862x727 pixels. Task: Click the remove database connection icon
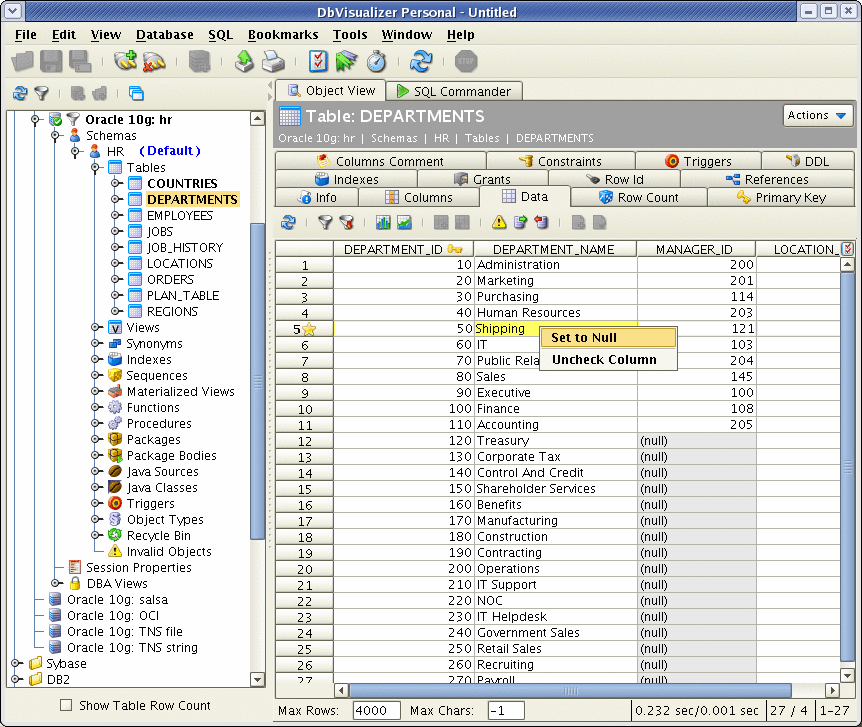click(153, 61)
